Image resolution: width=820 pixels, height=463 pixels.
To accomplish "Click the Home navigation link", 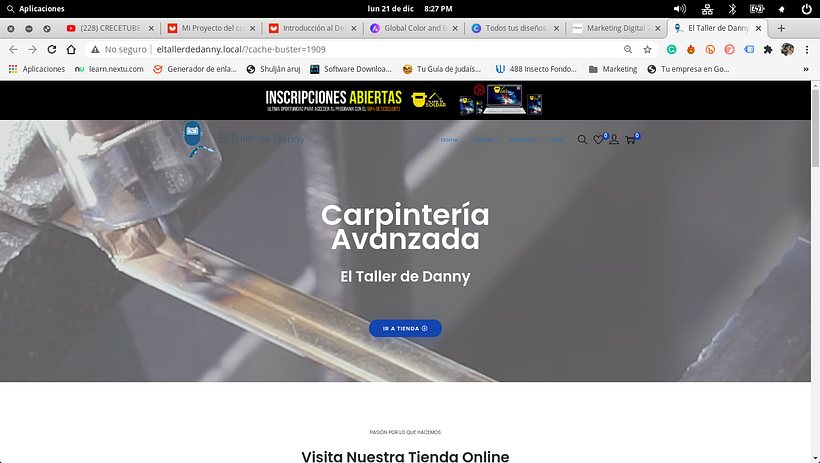I will pyautogui.click(x=449, y=140).
